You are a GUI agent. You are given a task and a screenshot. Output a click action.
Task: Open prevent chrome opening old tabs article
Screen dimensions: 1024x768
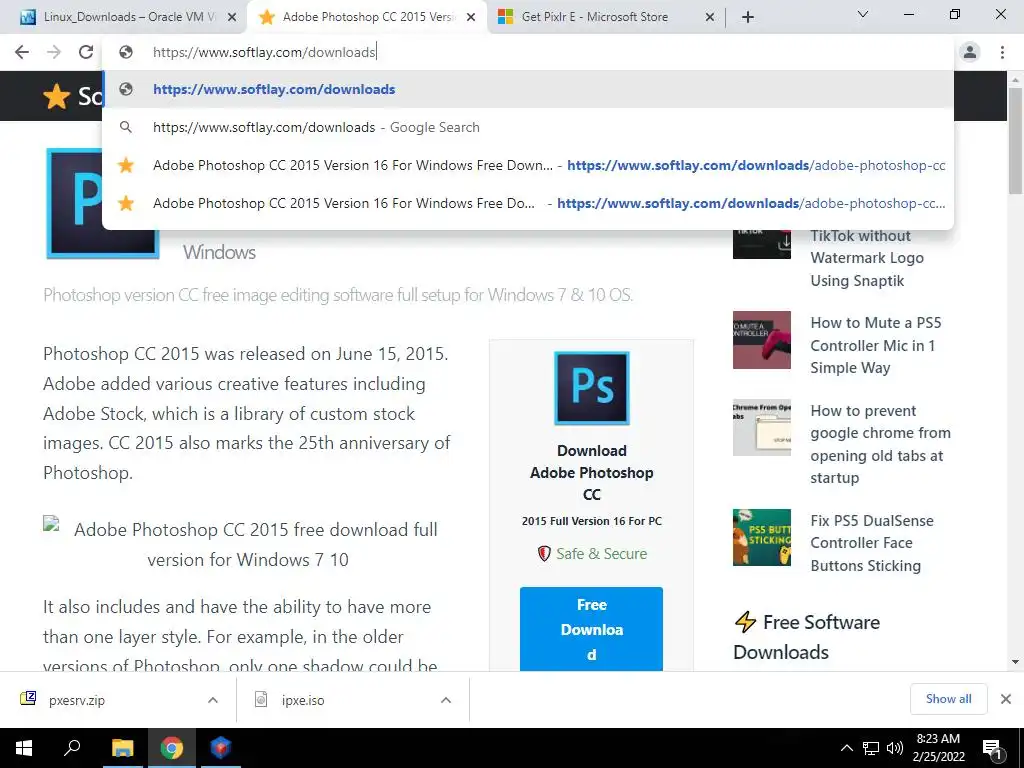(x=880, y=444)
